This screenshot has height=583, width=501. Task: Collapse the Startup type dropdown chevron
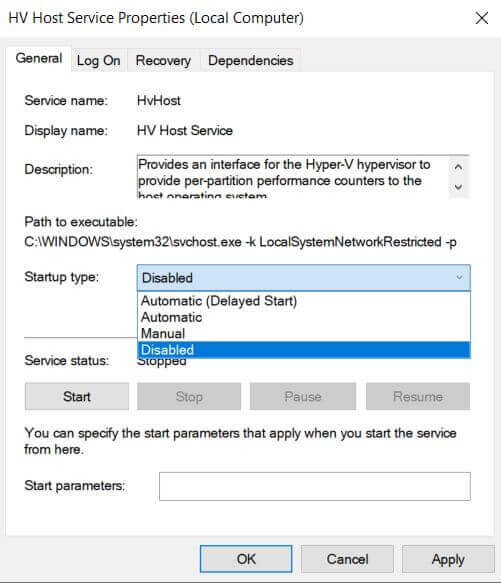pyautogui.click(x=459, y=277)
